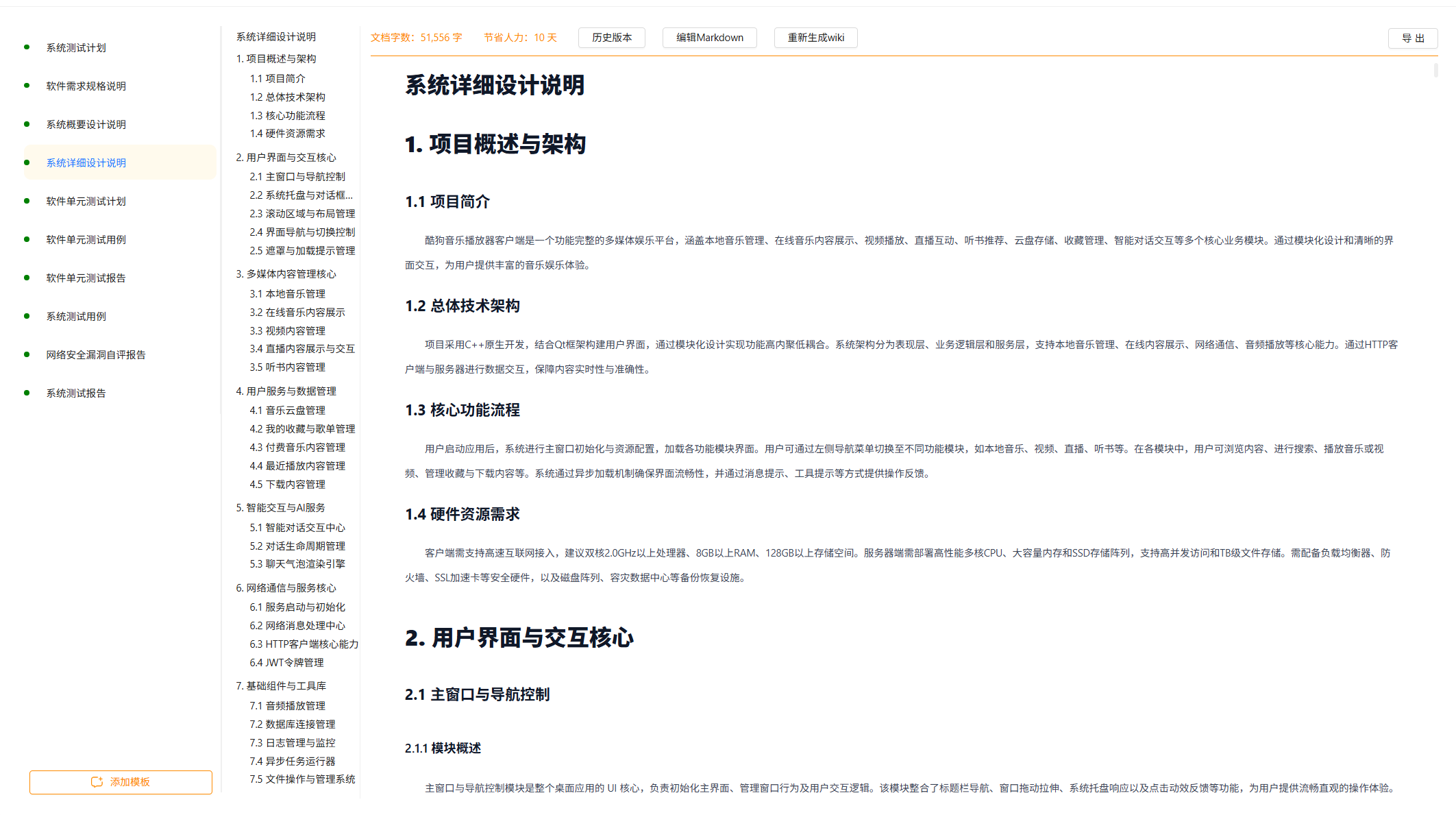Click the green dot beside 系统测试计划
This screenshot has height=815, width=1456.
(27, 48)
